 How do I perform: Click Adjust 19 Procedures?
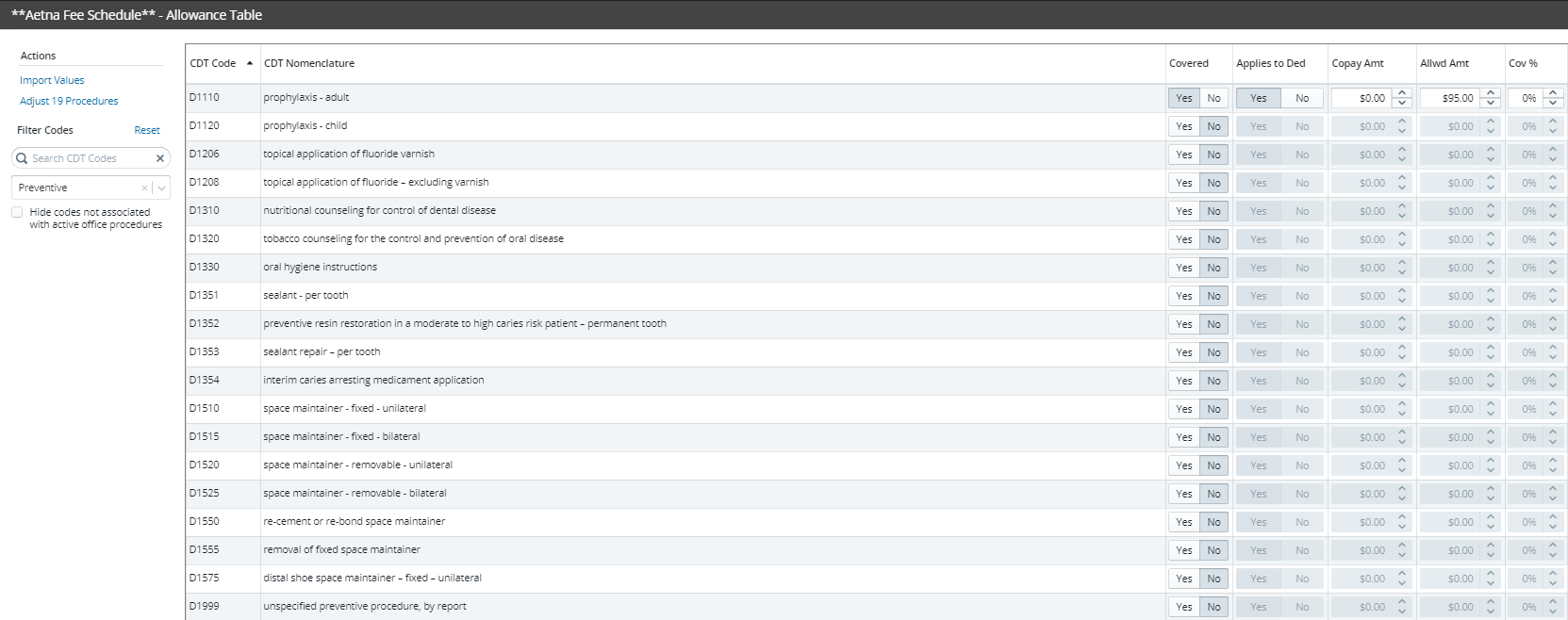69,101
